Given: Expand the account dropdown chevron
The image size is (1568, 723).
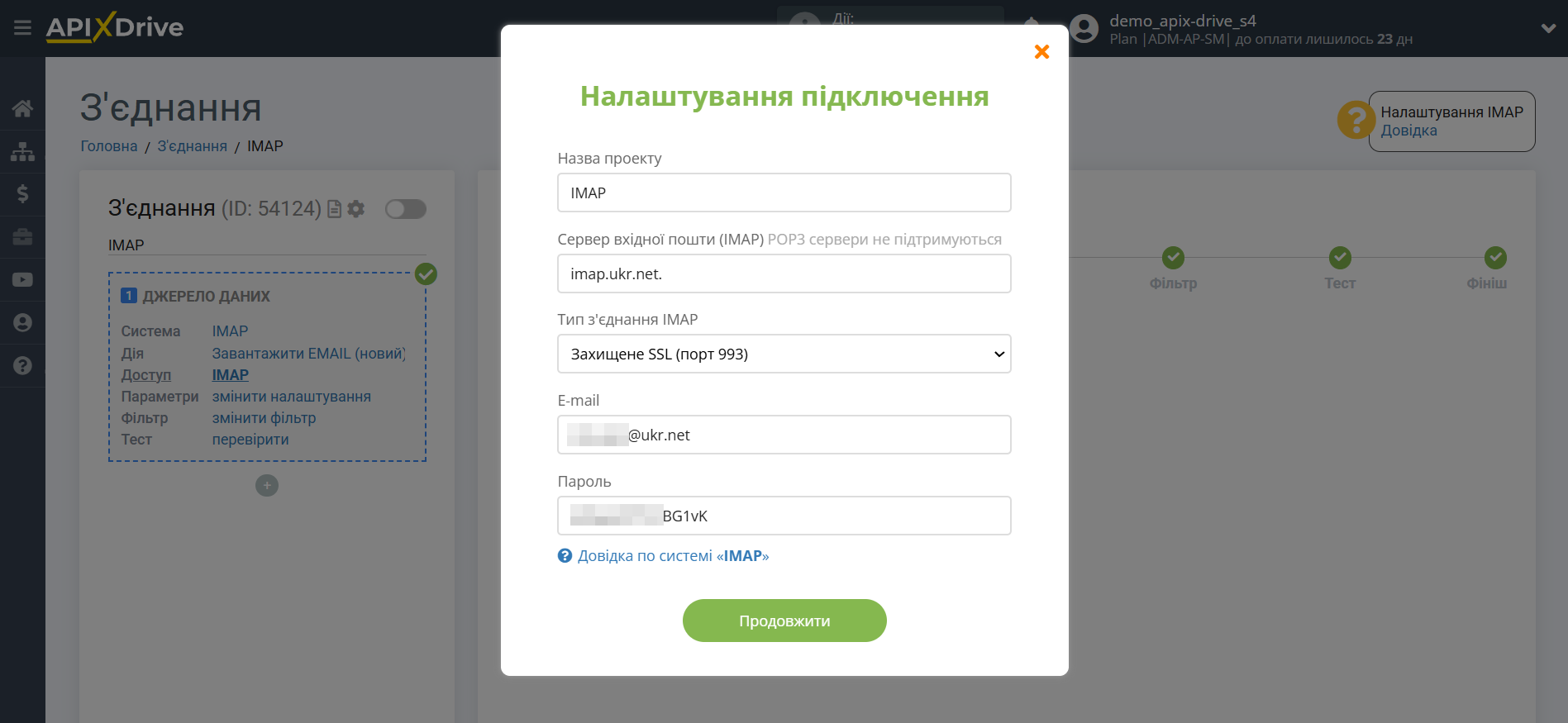Looking at the screenshot, I should point(1548,28).
